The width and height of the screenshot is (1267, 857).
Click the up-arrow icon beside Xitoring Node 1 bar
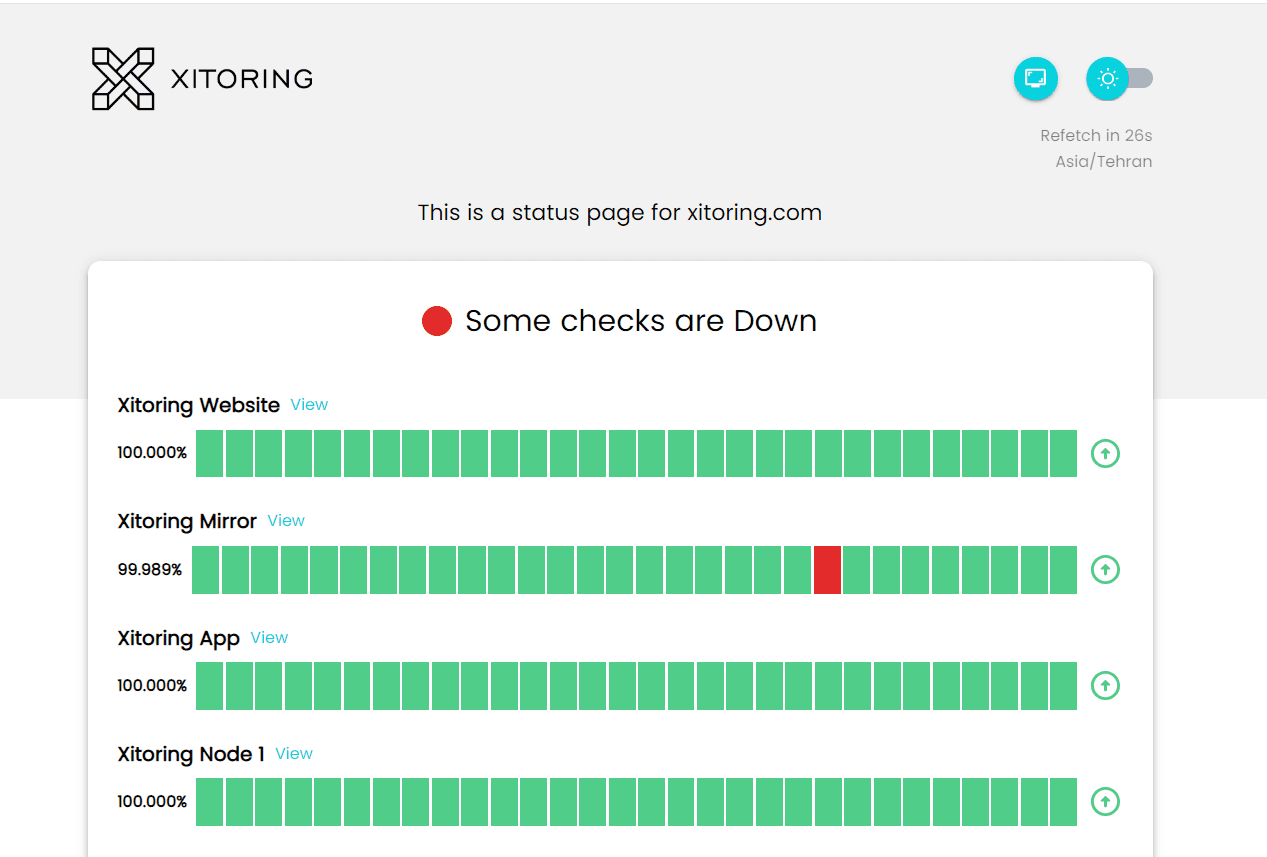1105,801
